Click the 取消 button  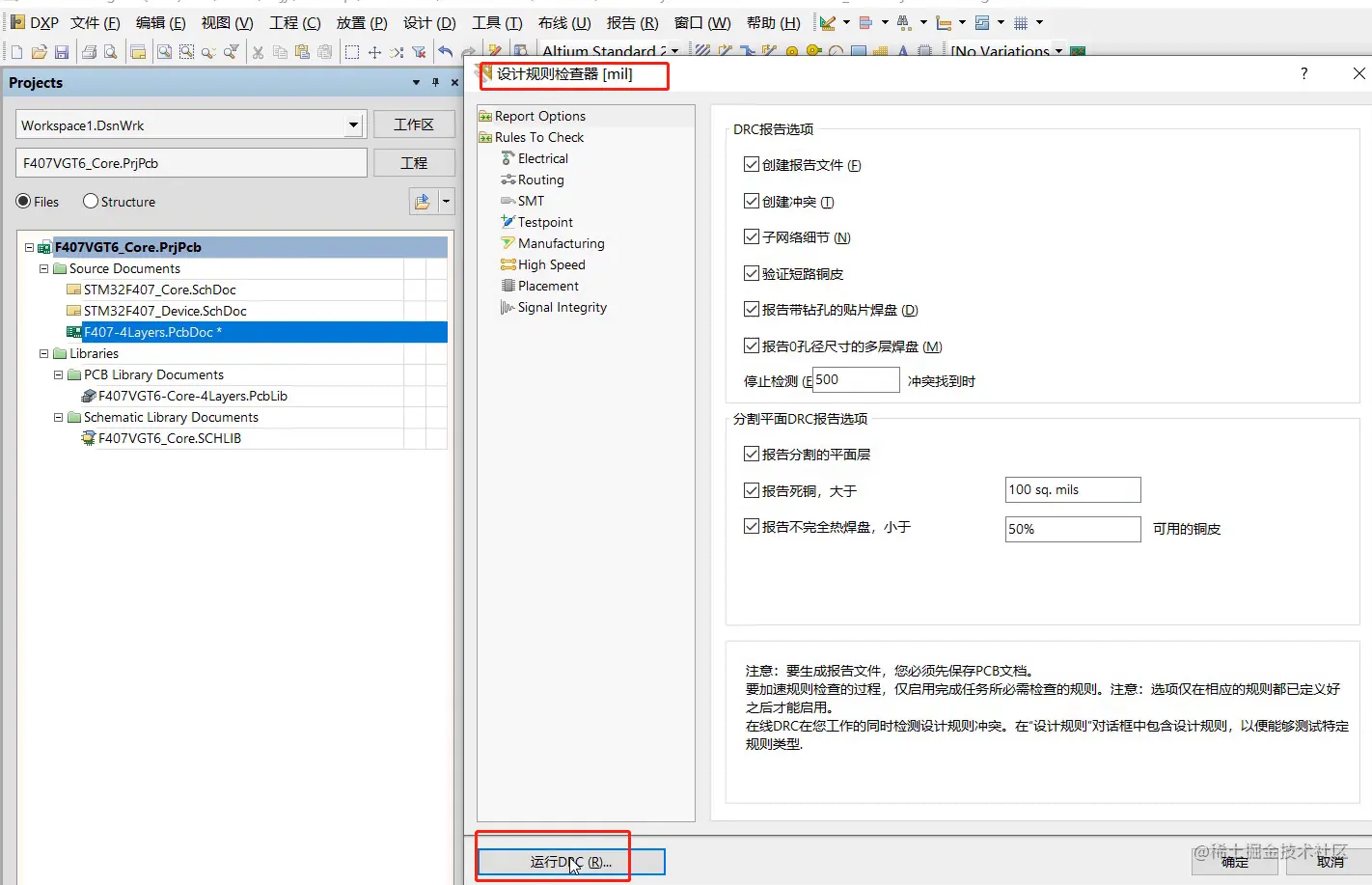(x=1331, y=862)
